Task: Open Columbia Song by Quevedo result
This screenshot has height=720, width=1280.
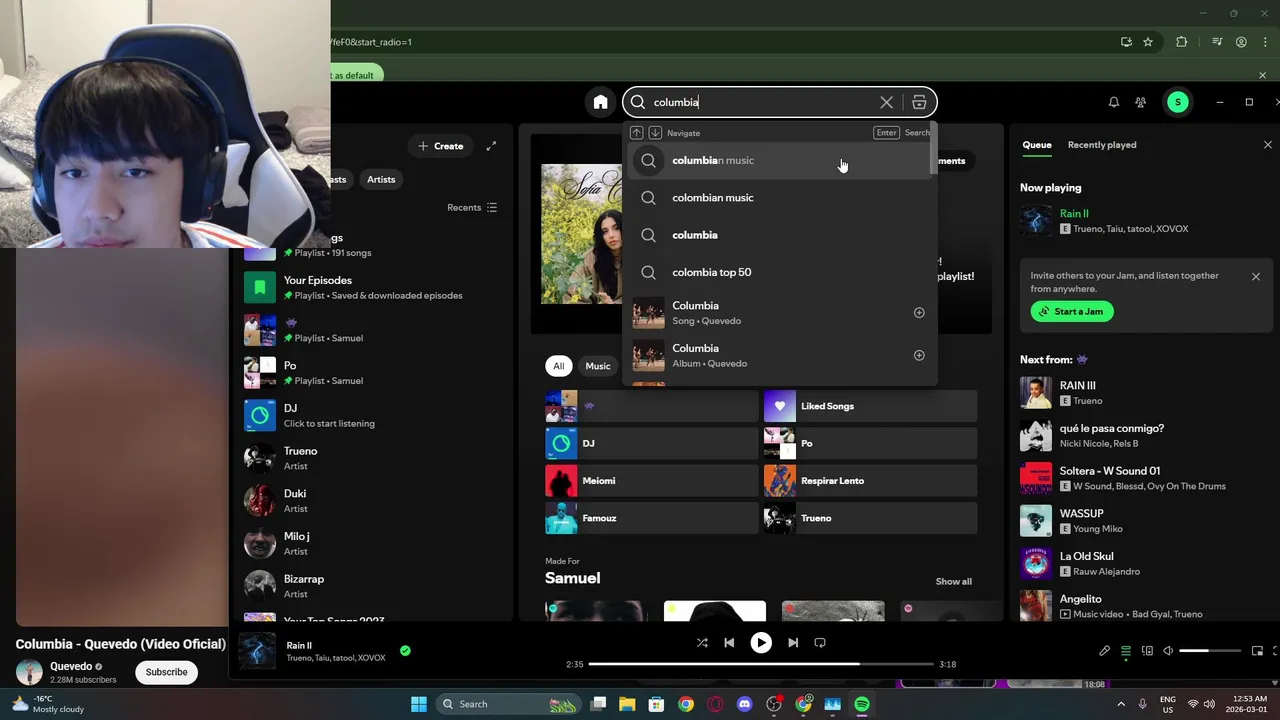Action: pos(779,313)
